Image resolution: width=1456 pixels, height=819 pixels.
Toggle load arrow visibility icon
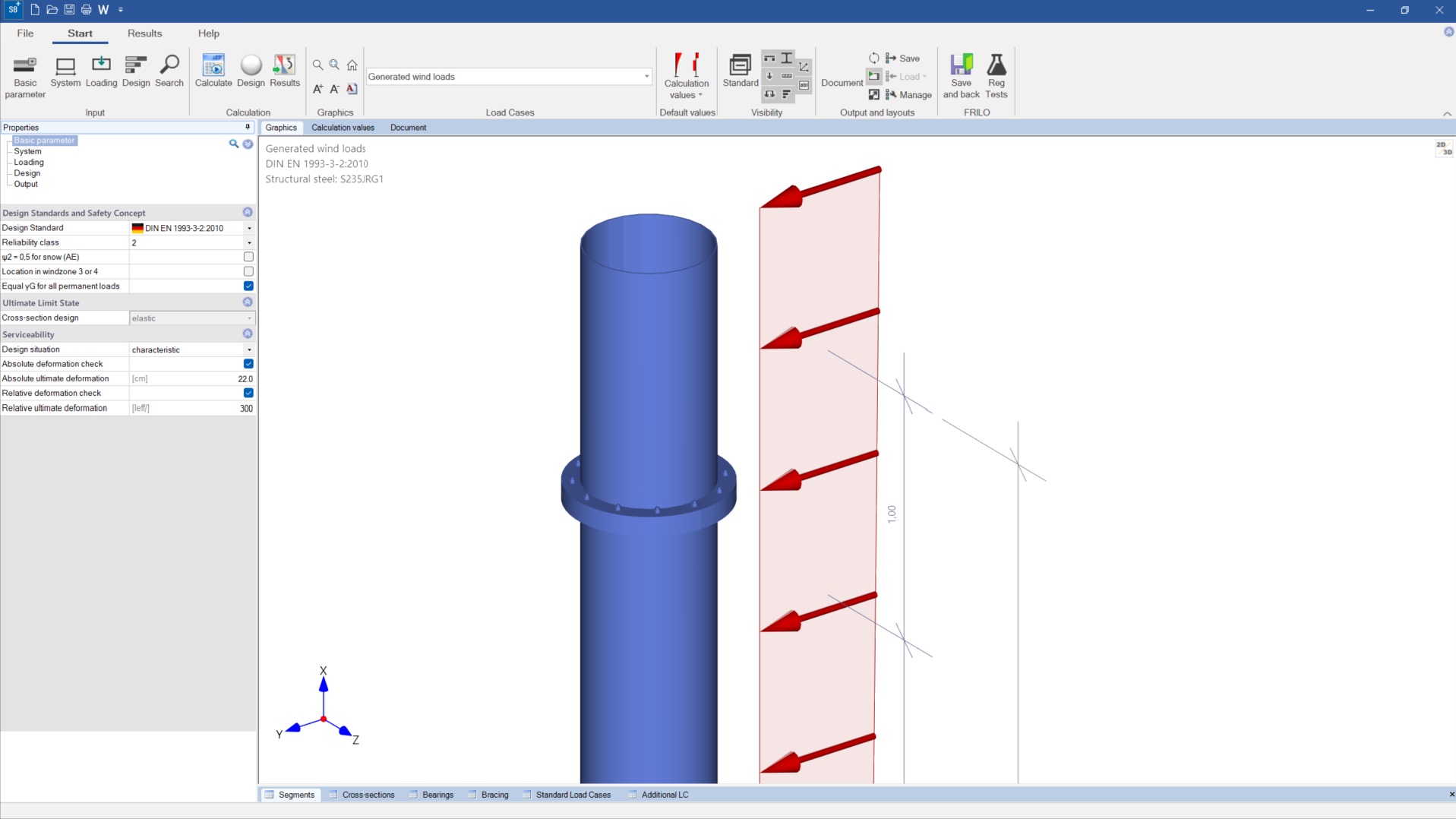tap(769, 76)
